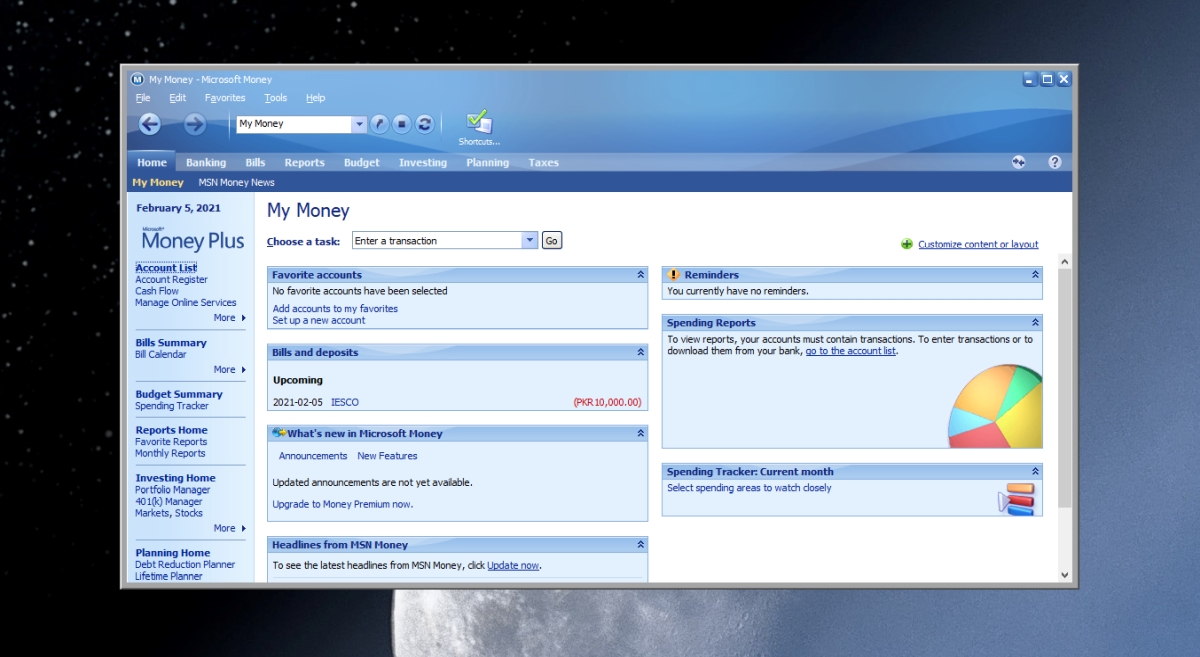The width and height of the screenshot is (1200, 657).
Task: Open the Edit menu
Action: coord(178,98)
